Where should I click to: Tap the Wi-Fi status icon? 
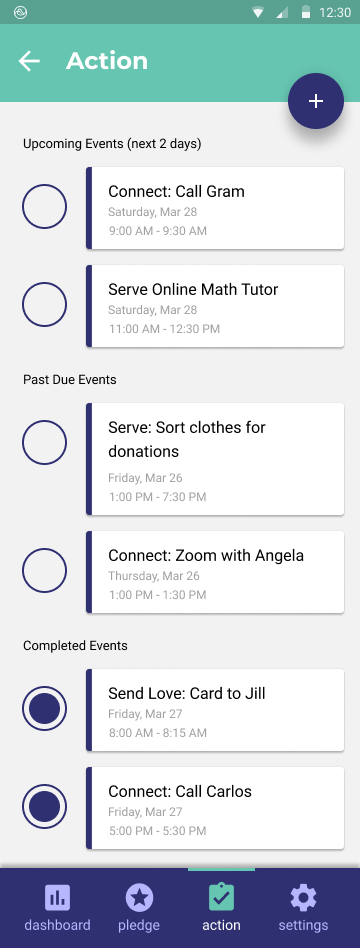click(x=259, y=12)
